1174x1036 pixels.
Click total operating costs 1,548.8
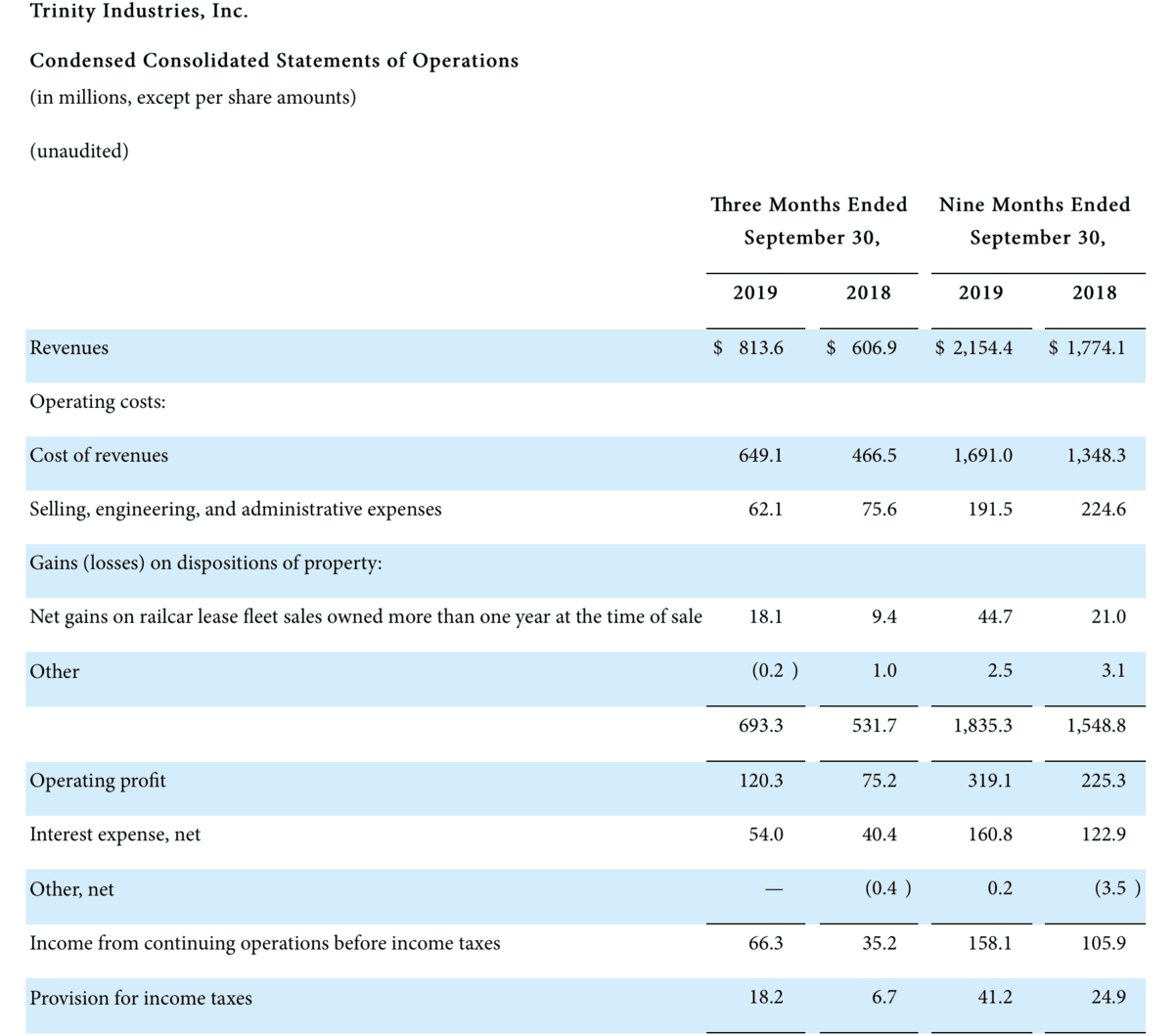1096,726
